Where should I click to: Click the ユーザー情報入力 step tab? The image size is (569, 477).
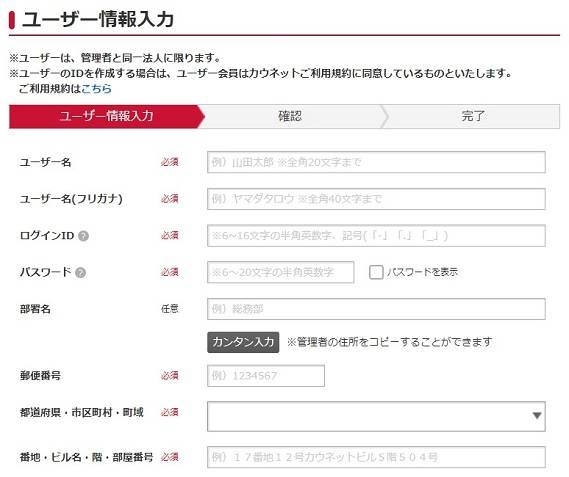coord(107,117)
